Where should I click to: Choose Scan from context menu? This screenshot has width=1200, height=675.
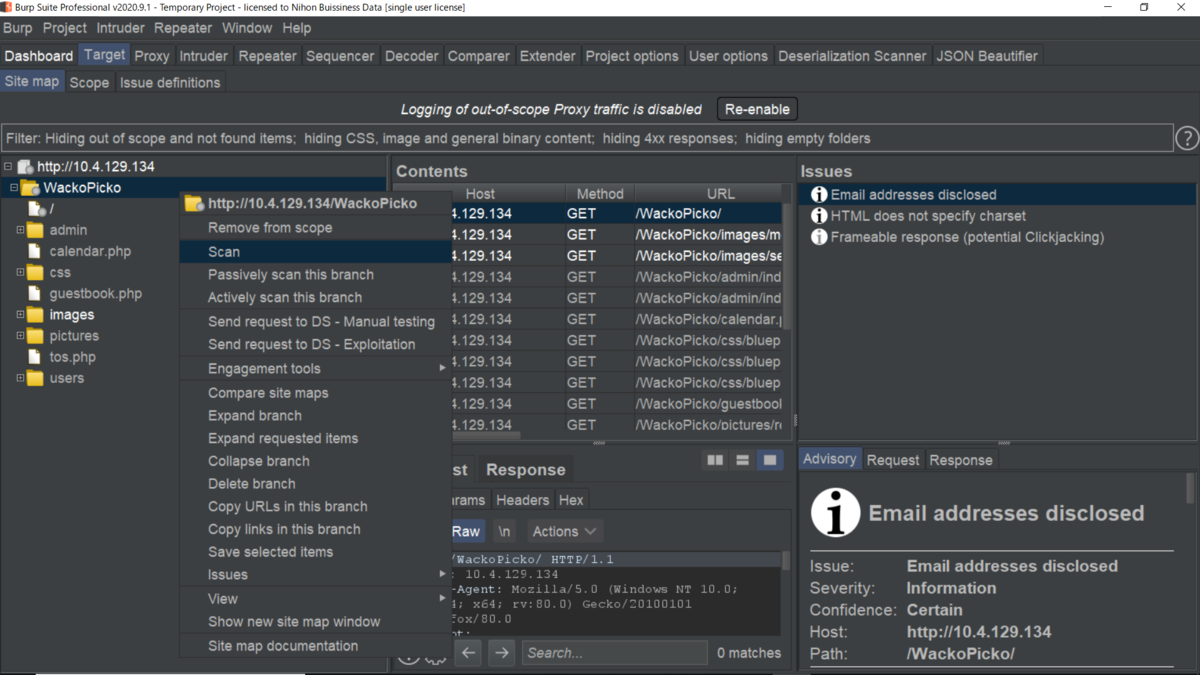[315, 252]
